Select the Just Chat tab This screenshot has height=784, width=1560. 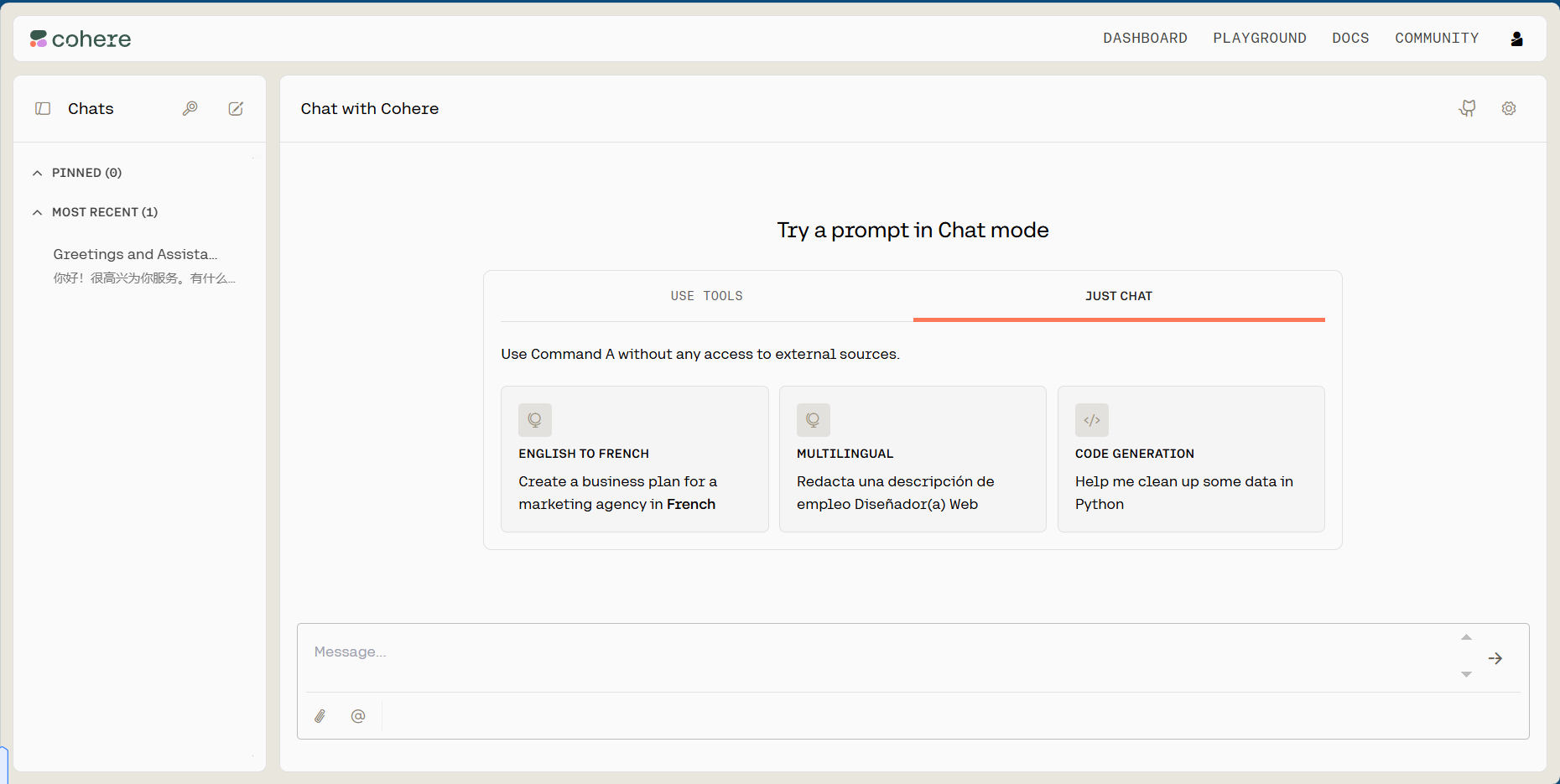tap(1119, 296)
